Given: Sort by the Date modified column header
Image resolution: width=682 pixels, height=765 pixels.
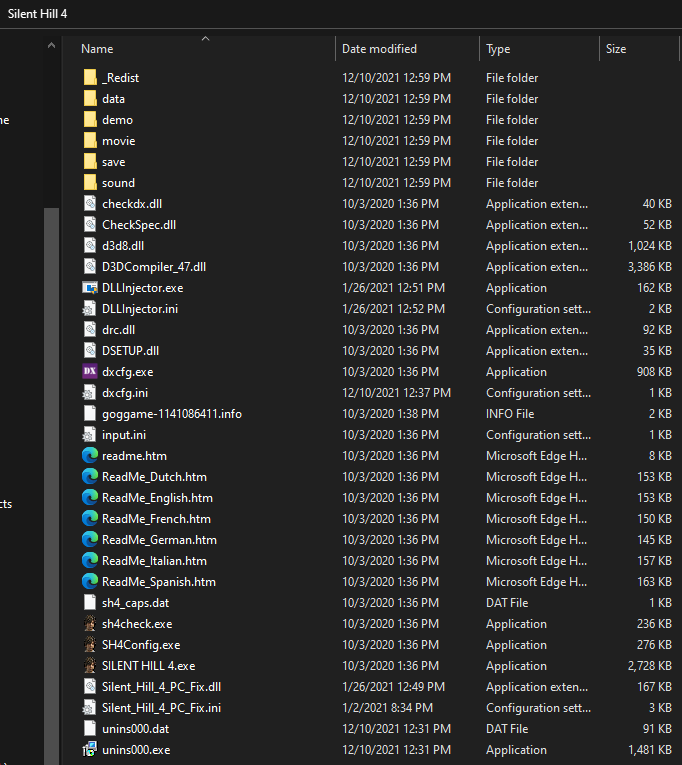Looking at the screenshot, I should pyautogui.click(x=379, y=49).
